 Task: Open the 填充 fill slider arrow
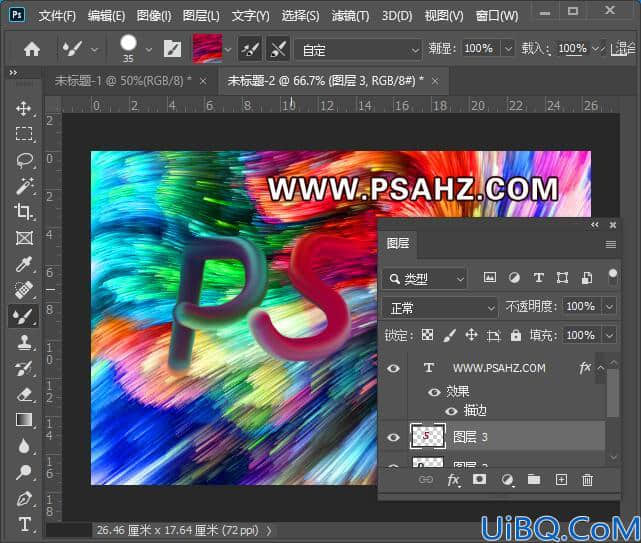tap(610, 336)
